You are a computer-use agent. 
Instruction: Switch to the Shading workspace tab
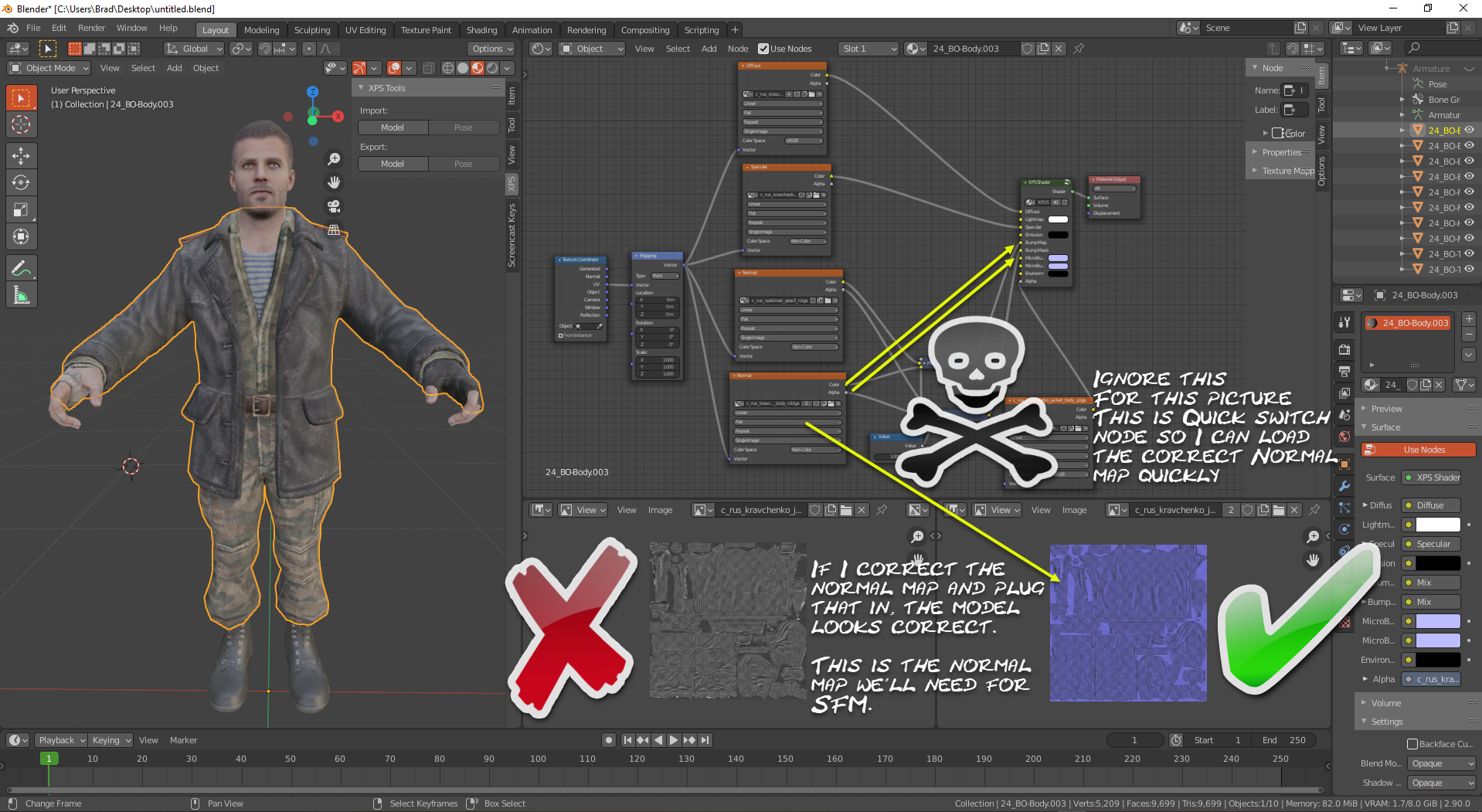tap(481, 30)
